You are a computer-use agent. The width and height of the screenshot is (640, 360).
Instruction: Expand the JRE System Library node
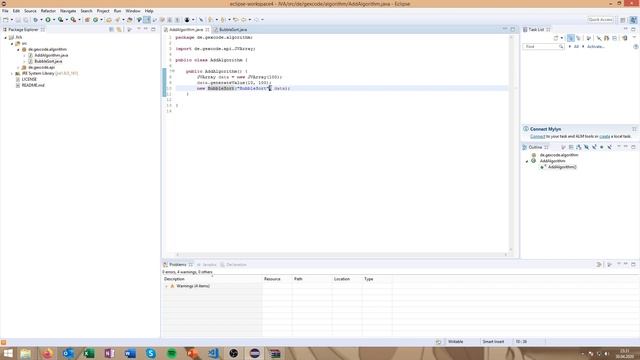pos(12,73)
